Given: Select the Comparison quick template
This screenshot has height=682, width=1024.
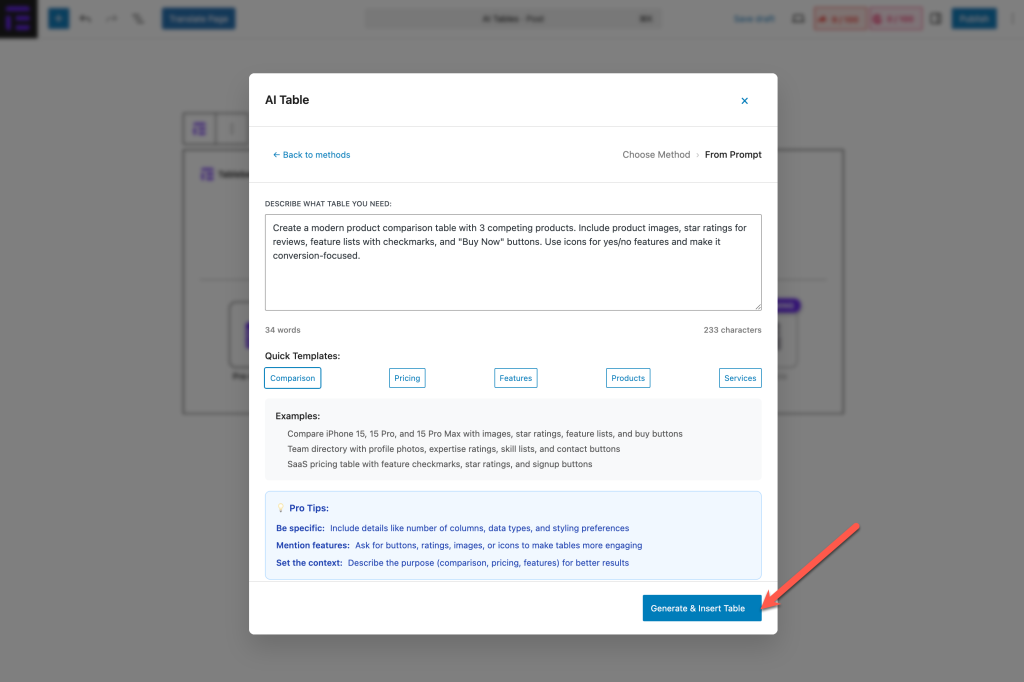Looking at the screenshot, I should [x=293, y=378].
